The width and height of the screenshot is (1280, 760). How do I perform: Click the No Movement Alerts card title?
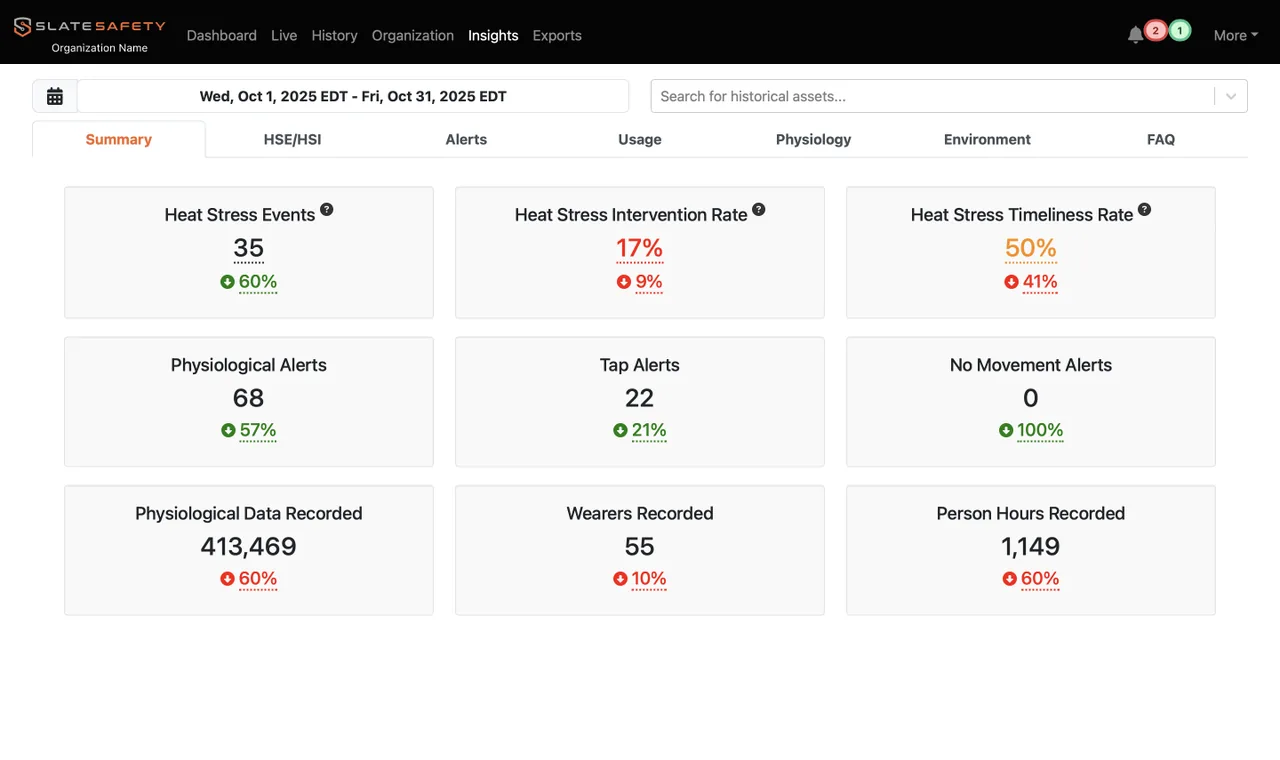coord(1031,365)
